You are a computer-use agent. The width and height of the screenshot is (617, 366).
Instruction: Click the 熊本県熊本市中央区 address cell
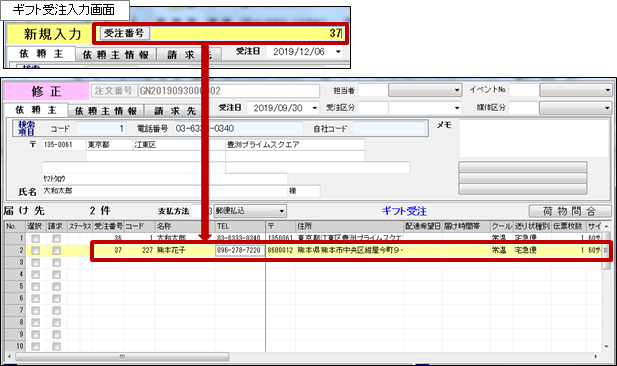tap(349, 250)
